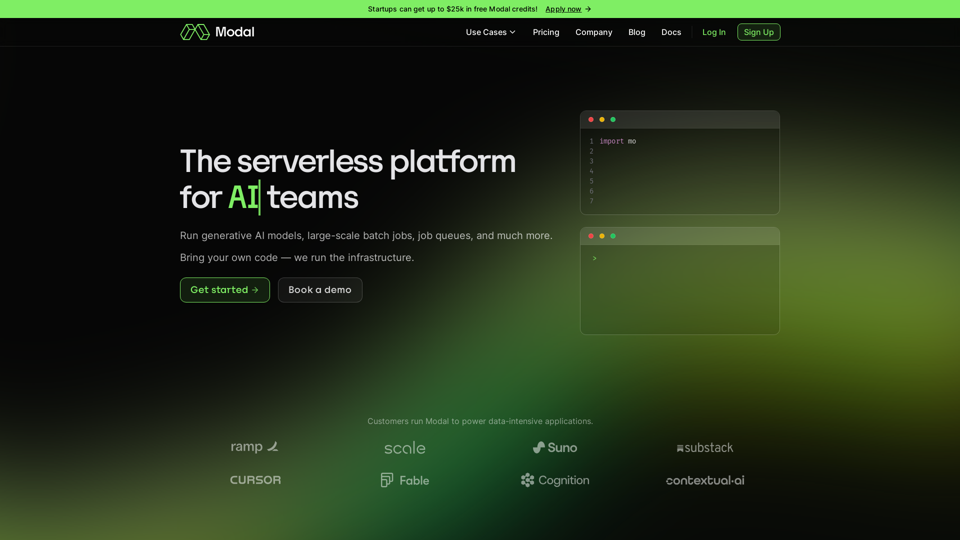
Task: Click the CURSOR customer logo
Action: pos(255,480)
